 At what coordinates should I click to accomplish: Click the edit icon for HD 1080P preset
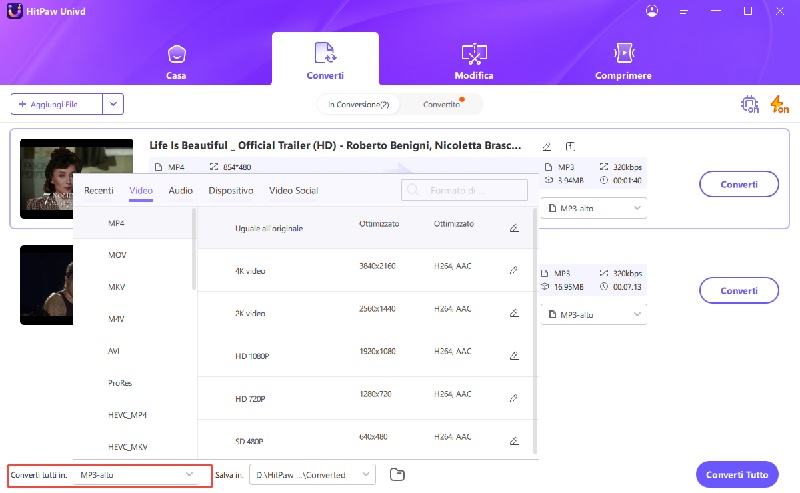pyautogui.click(x=513, y=355)
